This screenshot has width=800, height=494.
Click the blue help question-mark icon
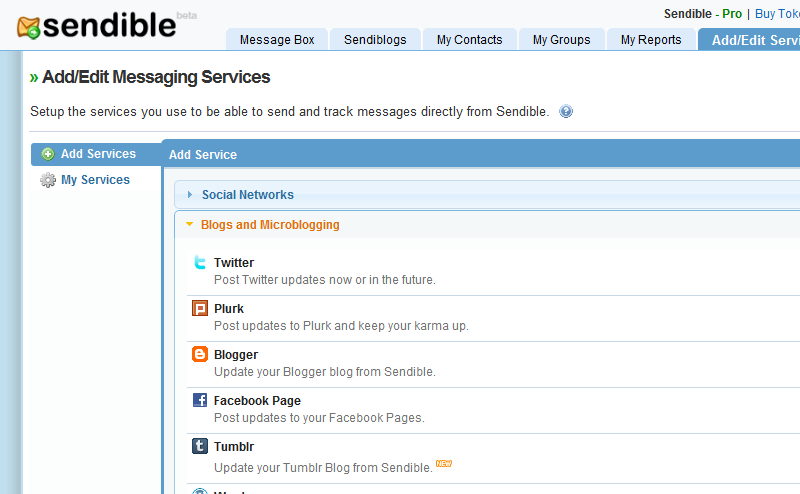tap(566, 112)
